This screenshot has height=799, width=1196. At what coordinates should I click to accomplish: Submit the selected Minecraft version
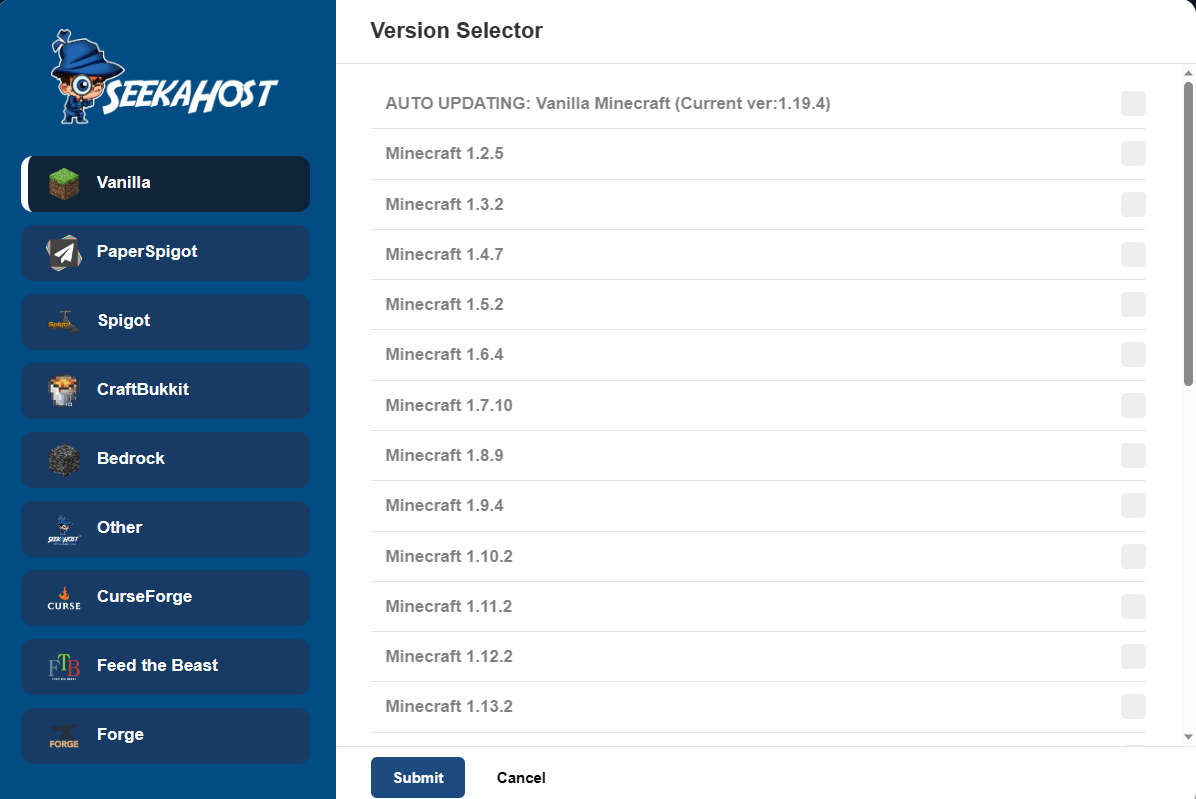[417, 777]
